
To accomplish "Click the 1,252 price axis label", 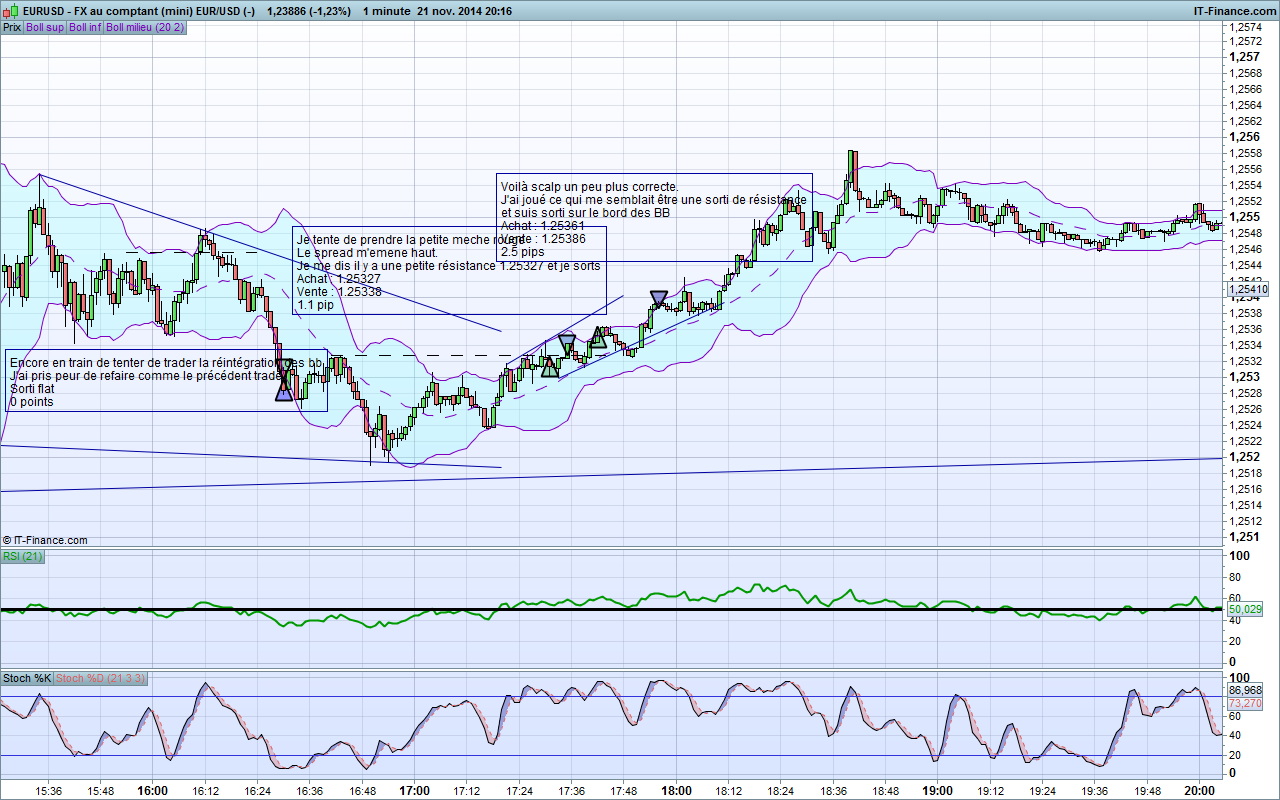I will (x=1244, y=457).
